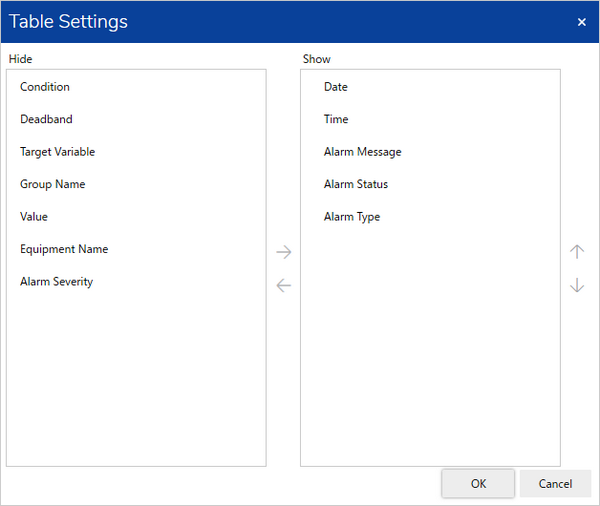Viewport: 600px width, 506px height.
Task: Pick Alarm Type in Show list
Action: (x=352, y=217)
